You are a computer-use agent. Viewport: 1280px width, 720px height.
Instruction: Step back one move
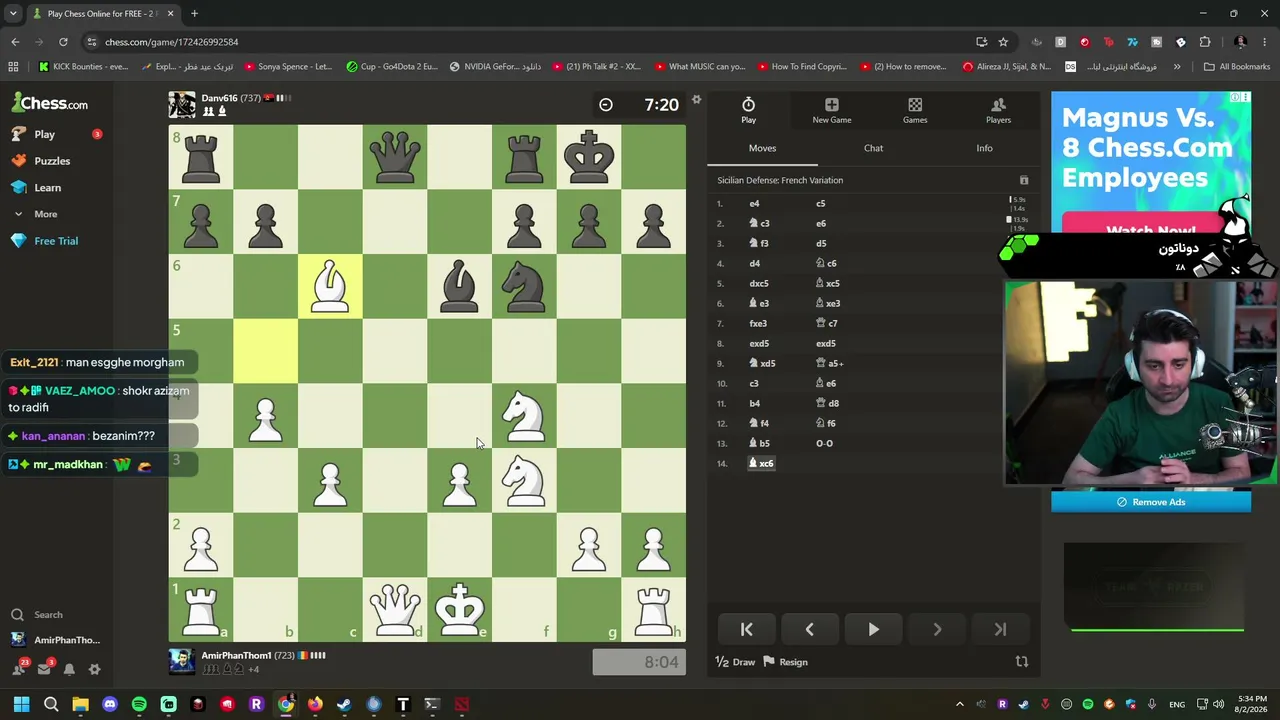[809, 630]
